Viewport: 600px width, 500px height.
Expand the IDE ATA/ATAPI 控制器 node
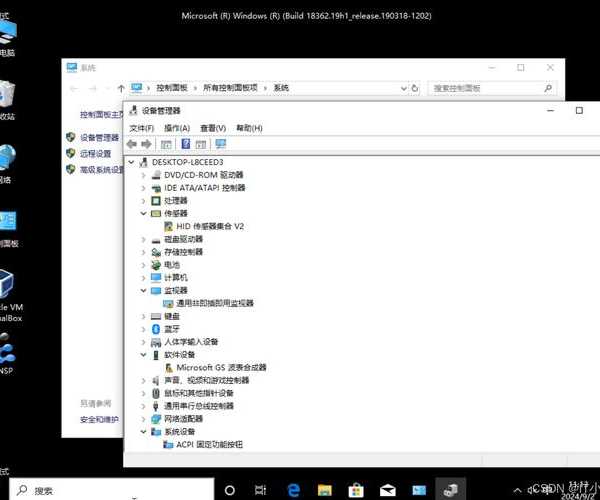[x=143, y=188]
